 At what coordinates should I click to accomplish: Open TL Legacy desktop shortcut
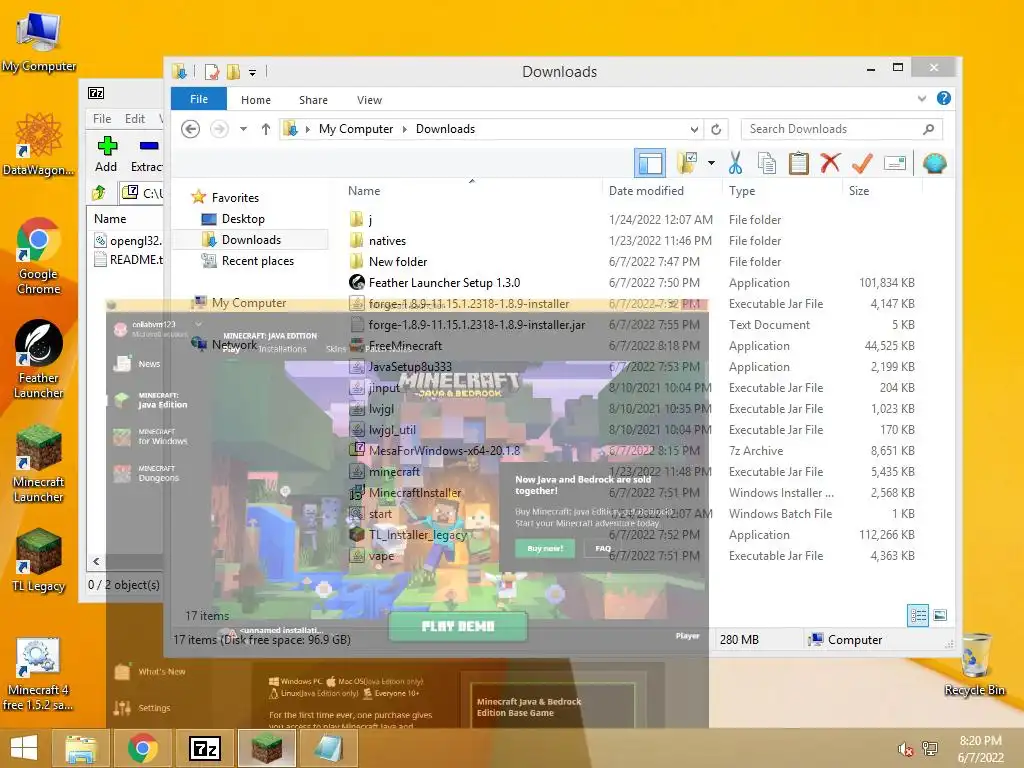click(x=39, y=561)
